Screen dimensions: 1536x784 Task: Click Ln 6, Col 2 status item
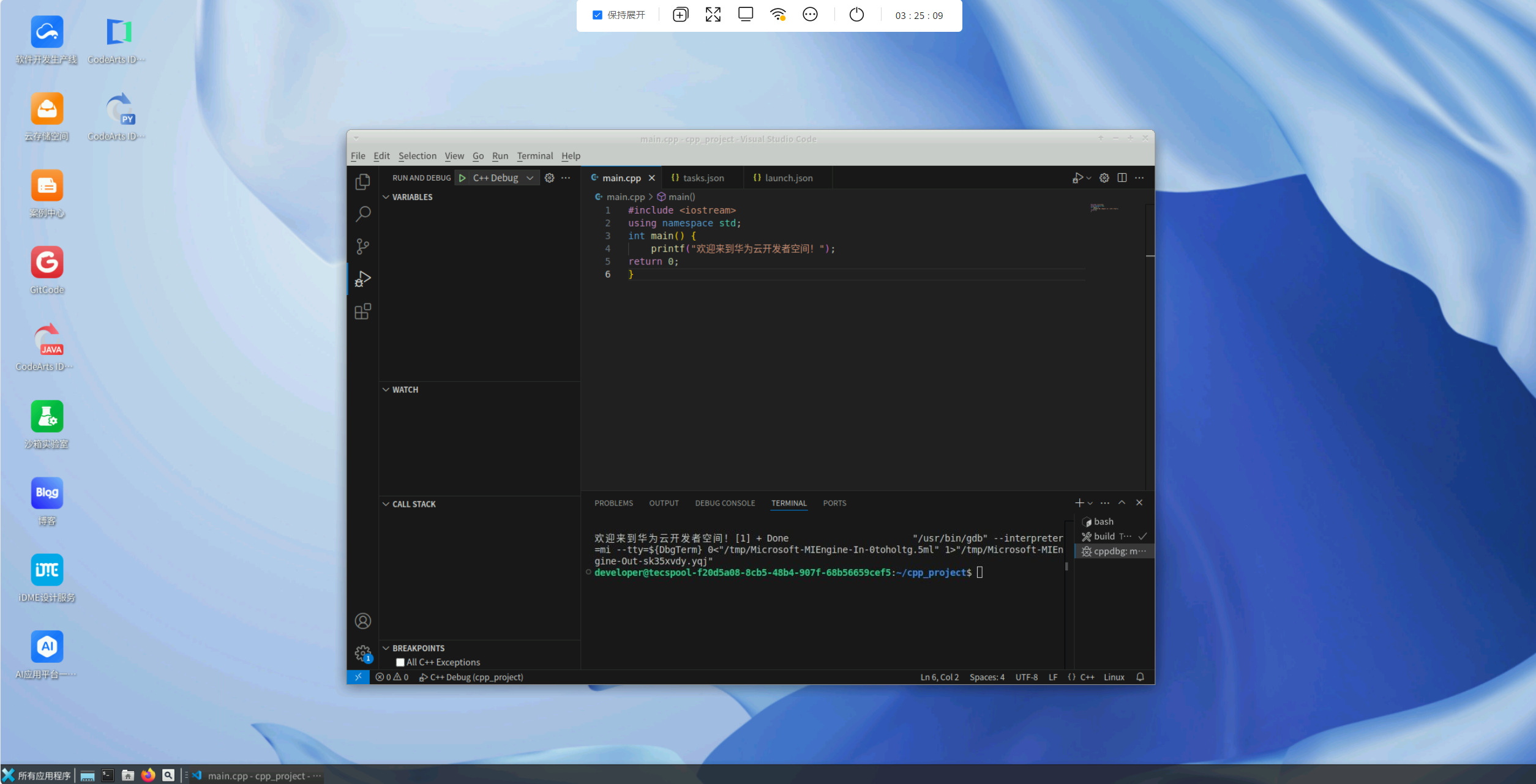939,677
